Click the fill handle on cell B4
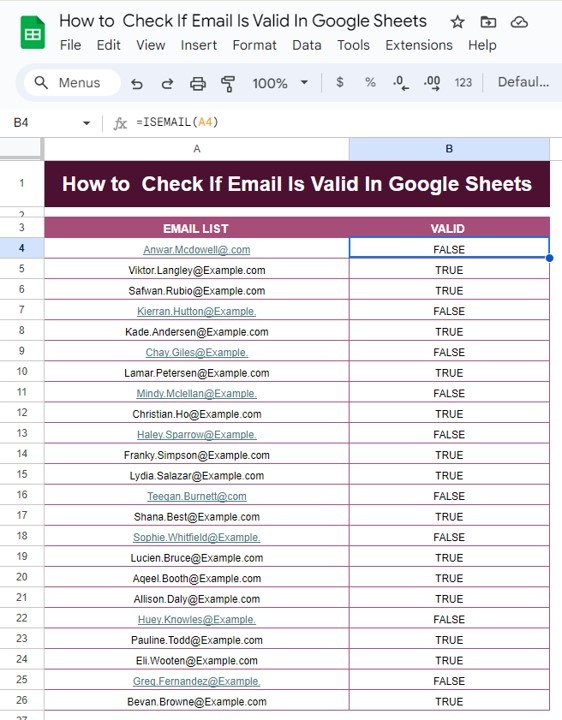The width and height of the screenshot is (562, 720). pyautogui.click(x=550, y=258)
